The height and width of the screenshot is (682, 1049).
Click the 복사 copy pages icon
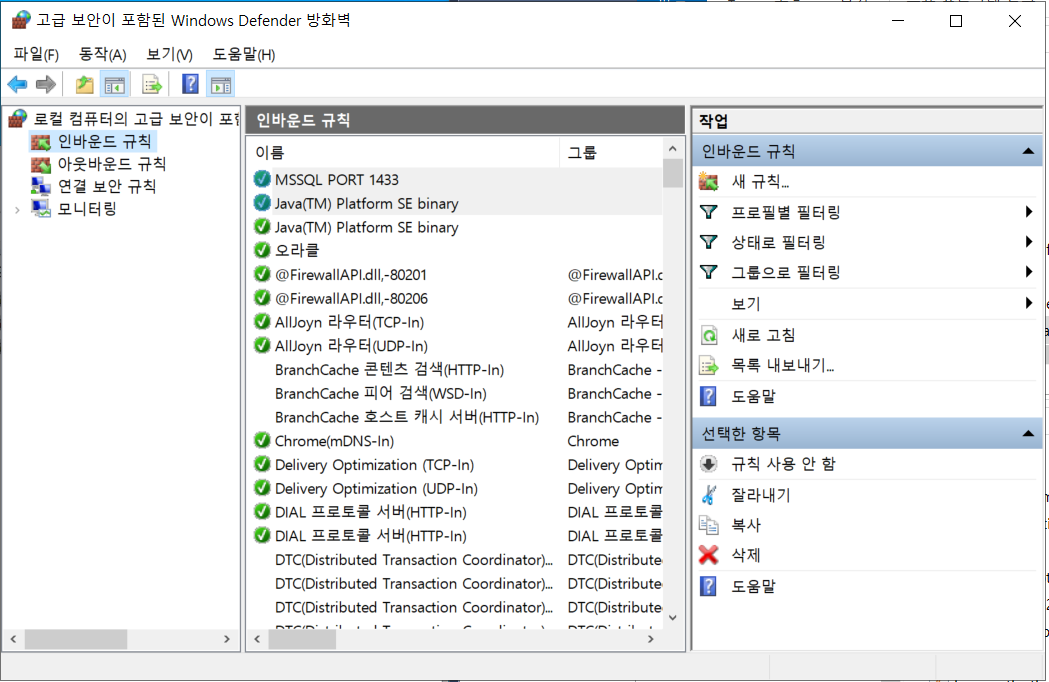(x=708, y=525)
